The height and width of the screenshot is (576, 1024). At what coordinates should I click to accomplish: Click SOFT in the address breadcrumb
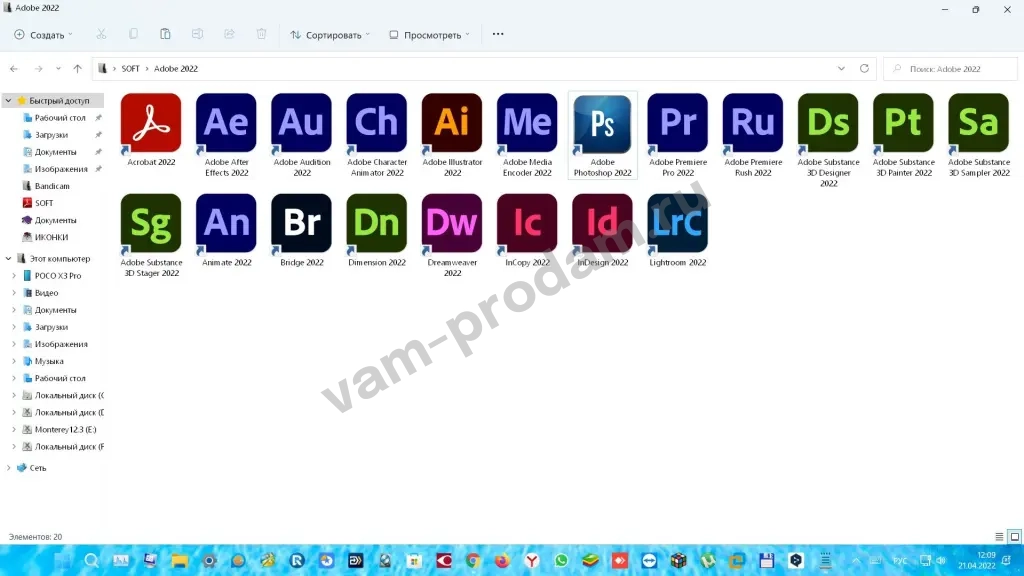click(130, 69)
